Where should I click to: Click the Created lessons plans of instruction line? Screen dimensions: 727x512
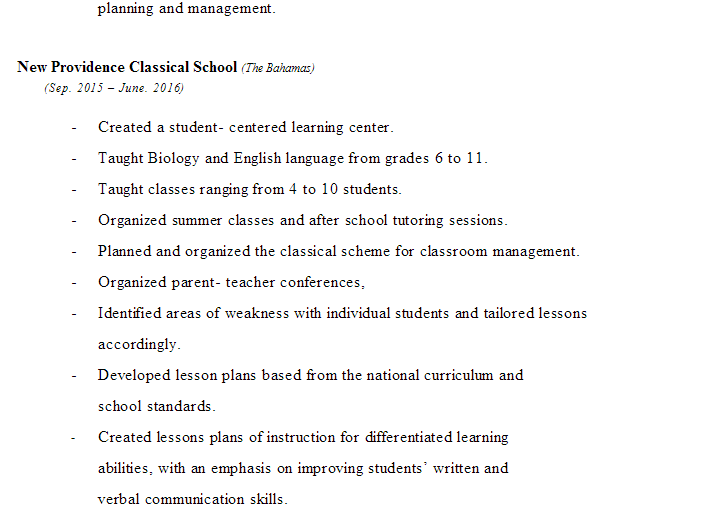(x=303, y=437)
